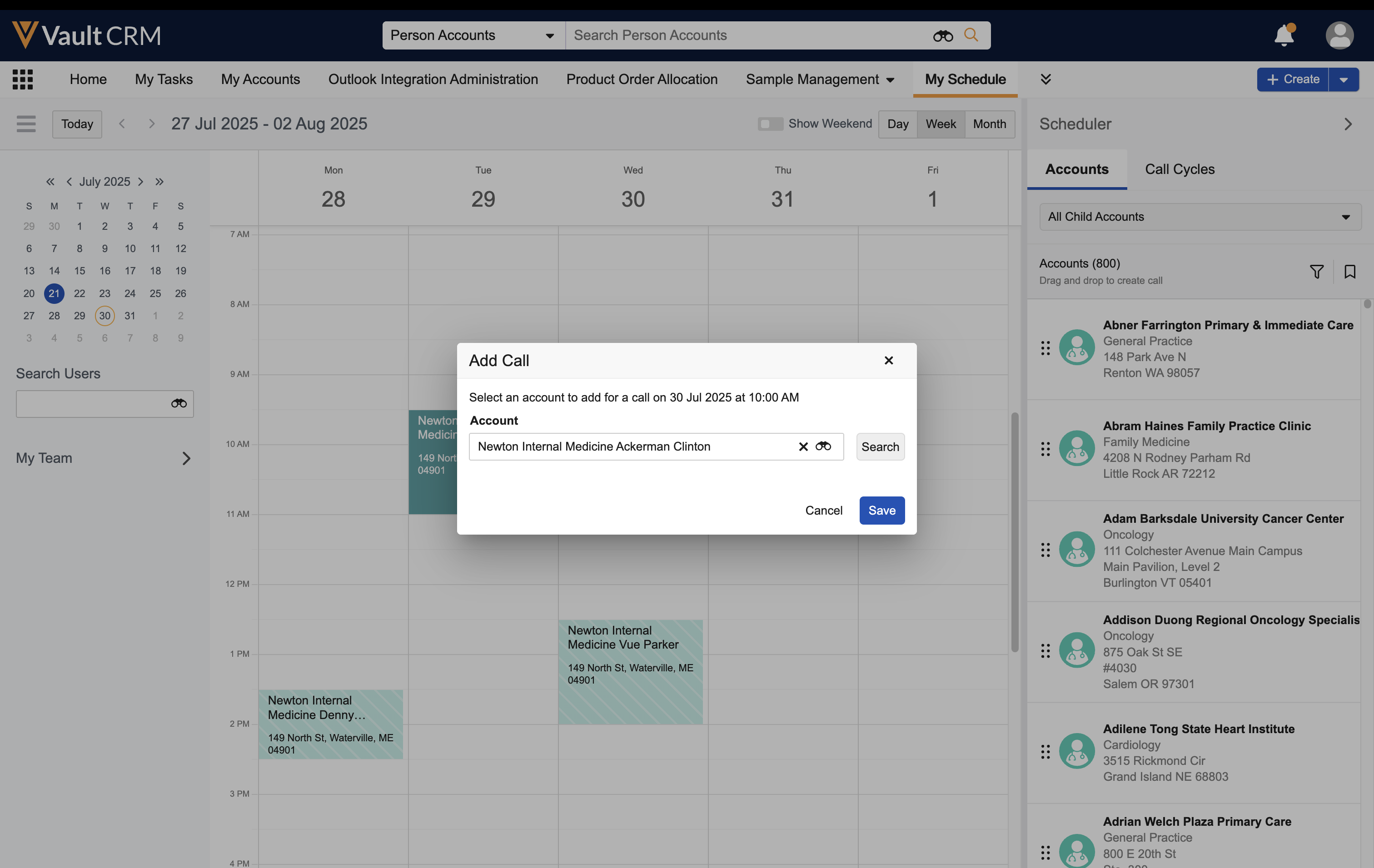Click the hamburger menu icon beside Today
Viewport: 1374px width, 868px height.
[x=26, y=124]
